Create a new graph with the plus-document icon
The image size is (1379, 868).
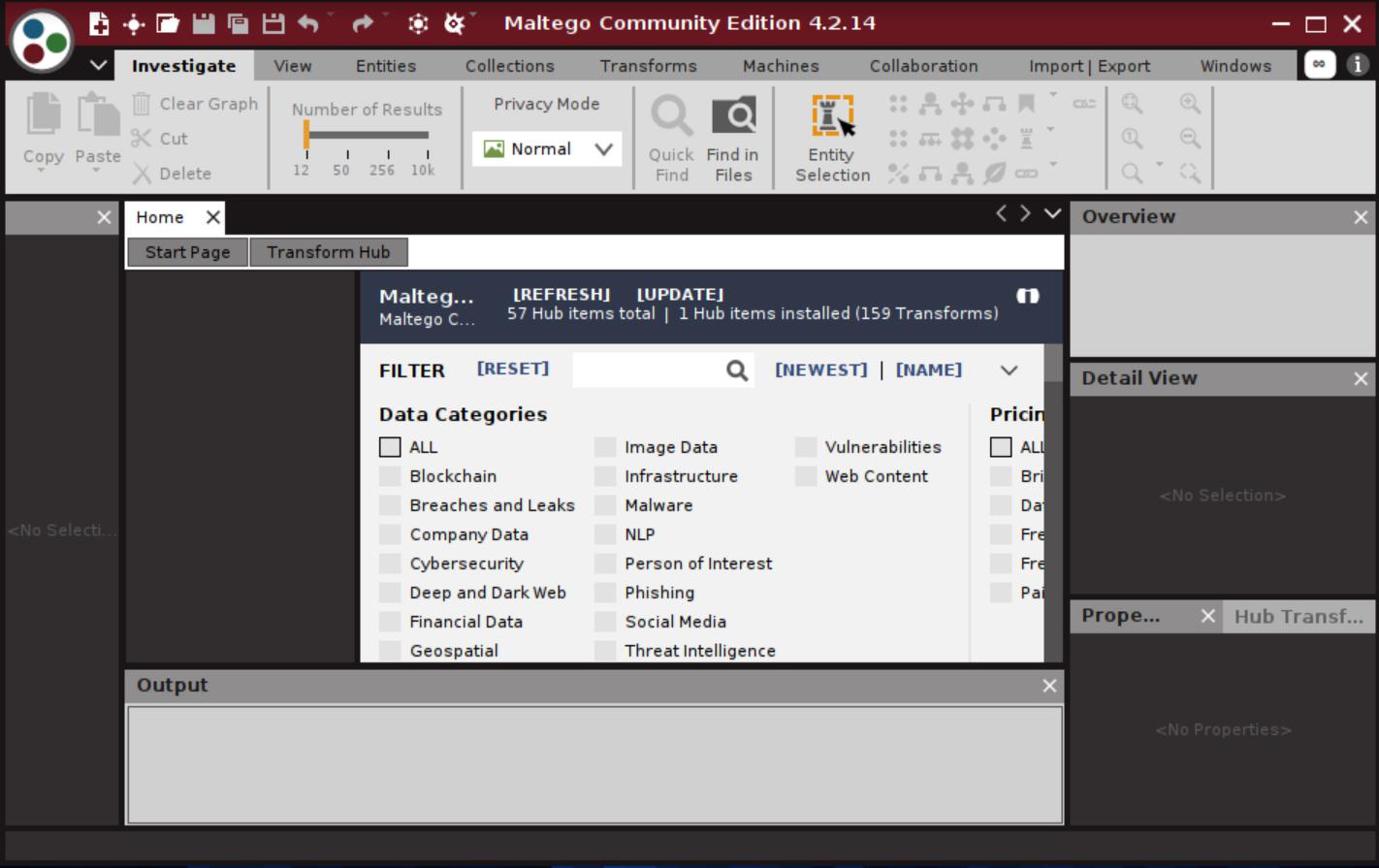pyautogui.click(x=99, y=23)
